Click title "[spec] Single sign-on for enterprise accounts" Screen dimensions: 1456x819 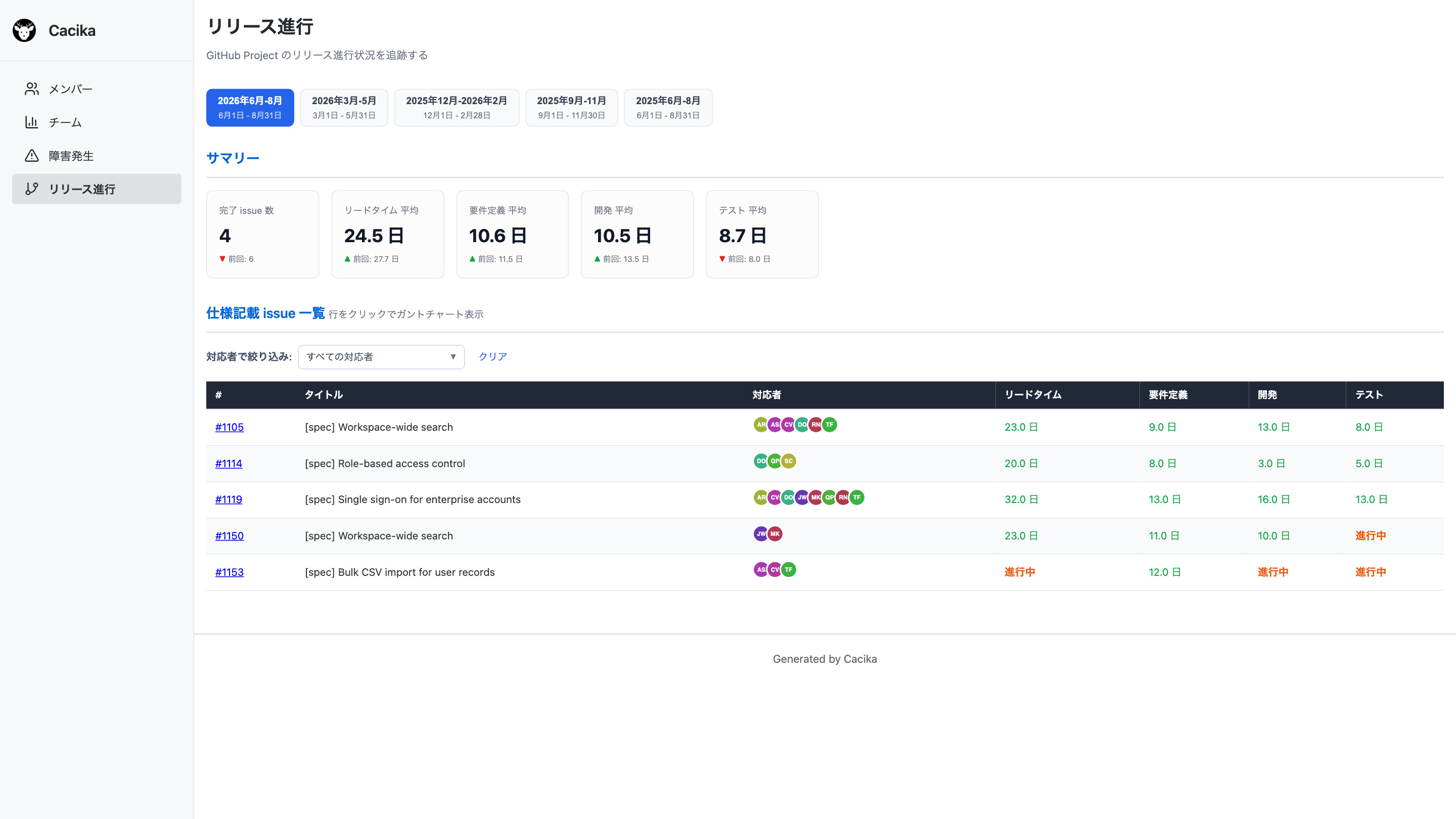tap(413, 499)
